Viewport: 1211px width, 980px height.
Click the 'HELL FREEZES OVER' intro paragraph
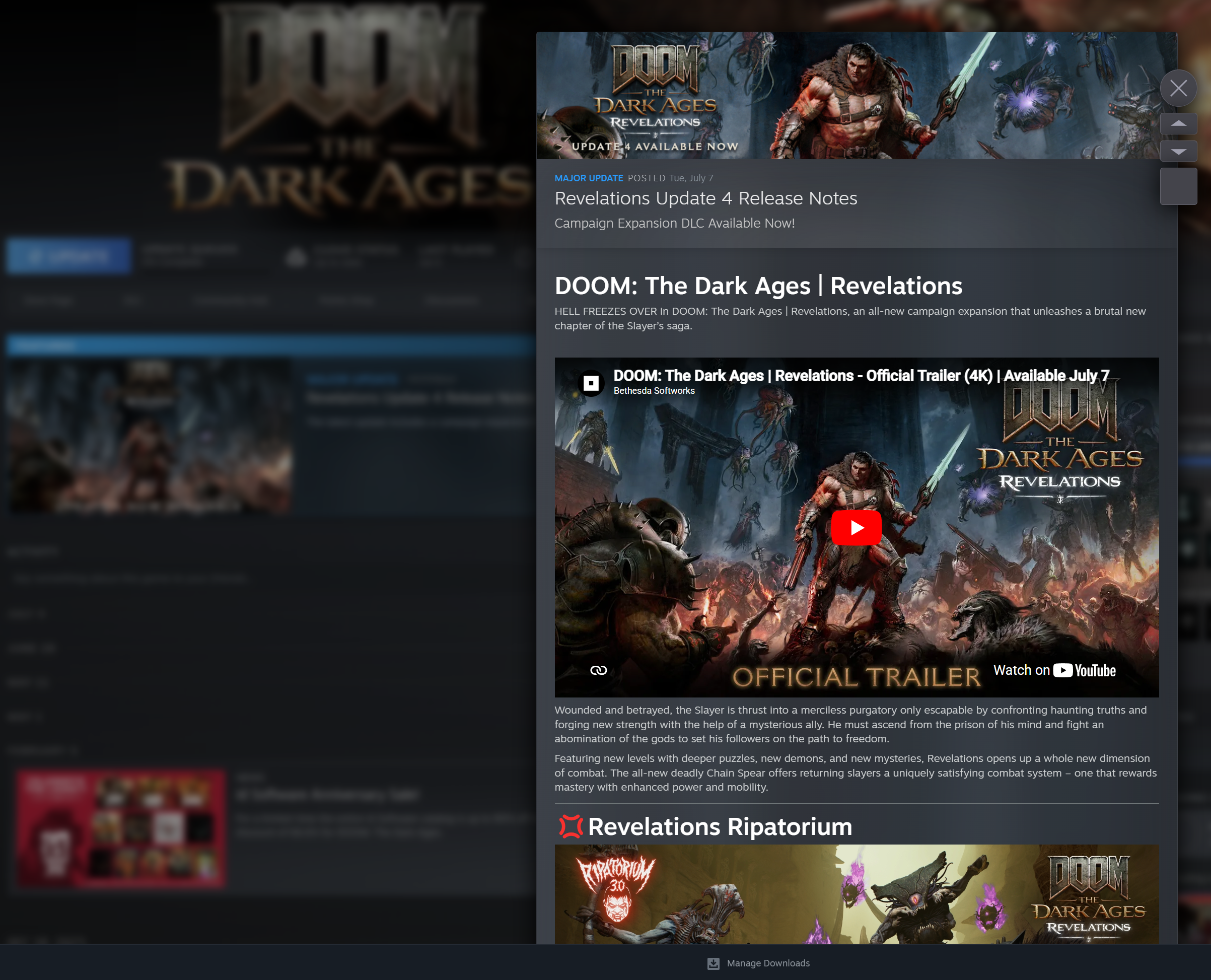point(850,318)
